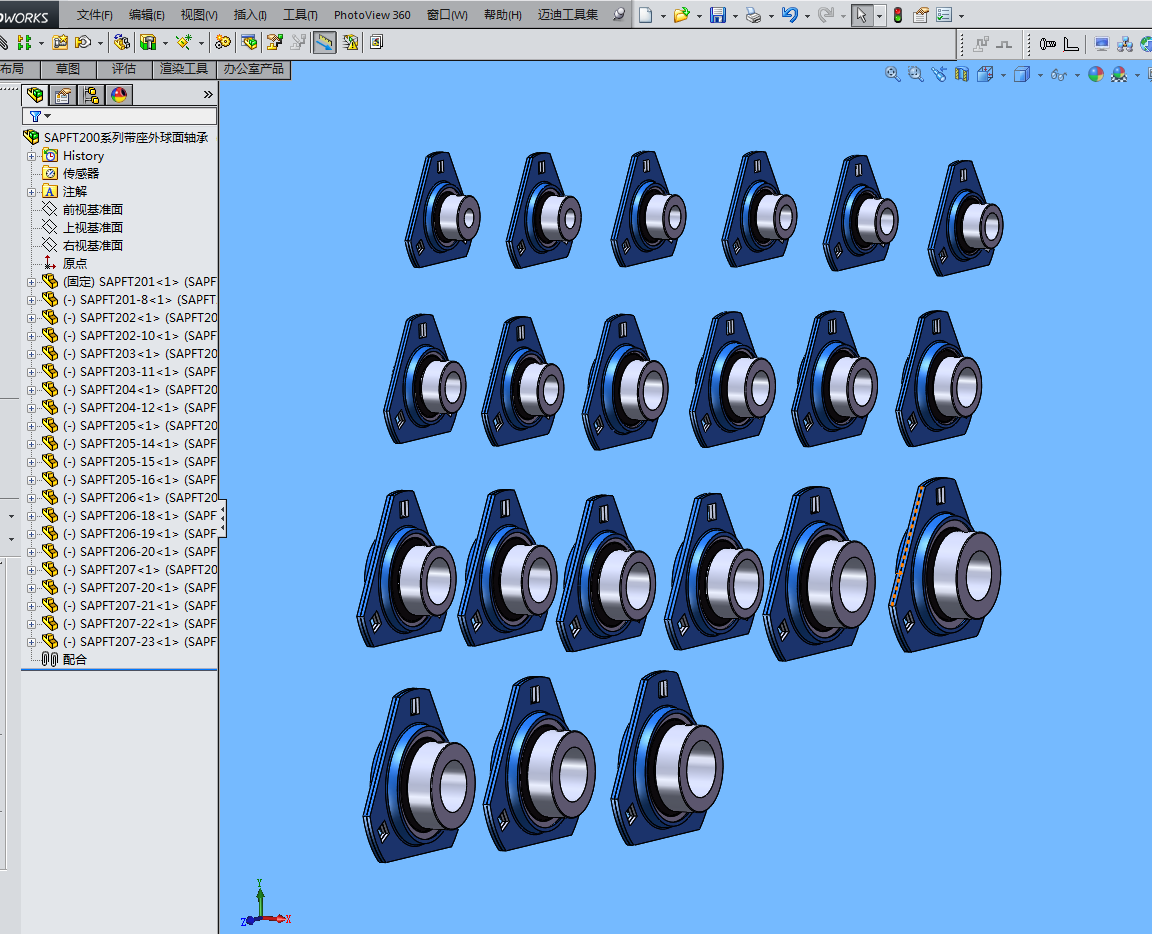Click the Exploded View icon

pyautogui.click(x=275, y=43)
